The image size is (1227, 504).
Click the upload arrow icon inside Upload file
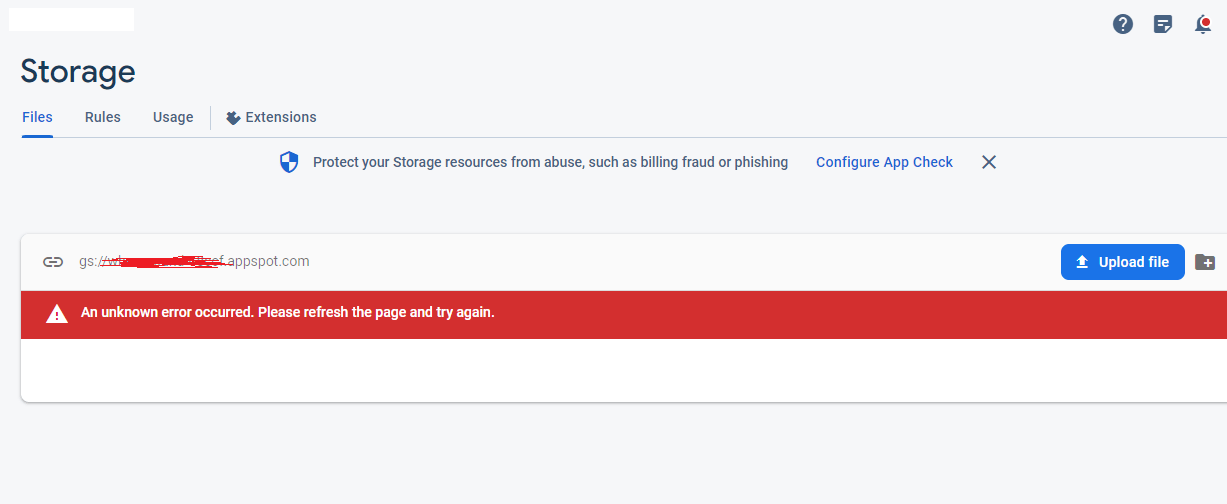[1082, 262]
